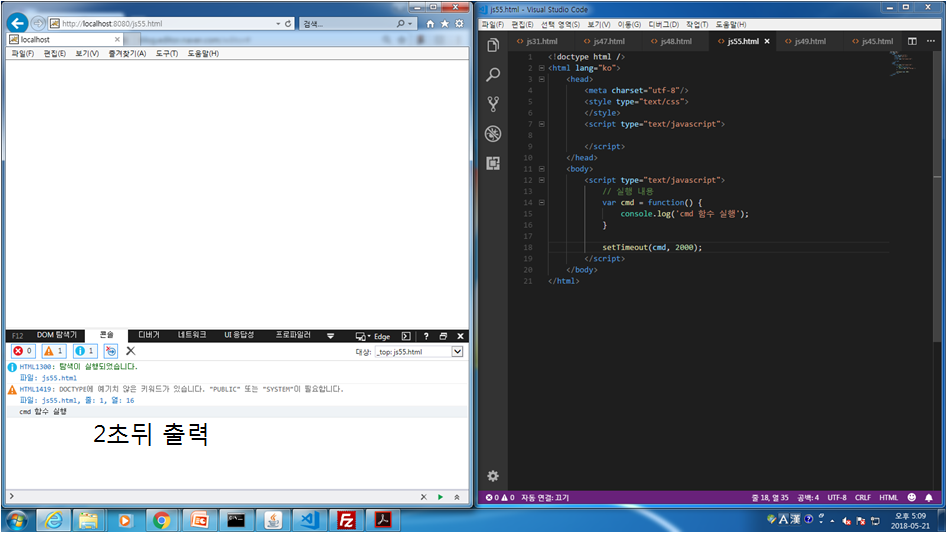Image resolution: width=947 pixels, height=533 pixels.
Task: Collapse the function fold on line 14
Action: (542, 202)
